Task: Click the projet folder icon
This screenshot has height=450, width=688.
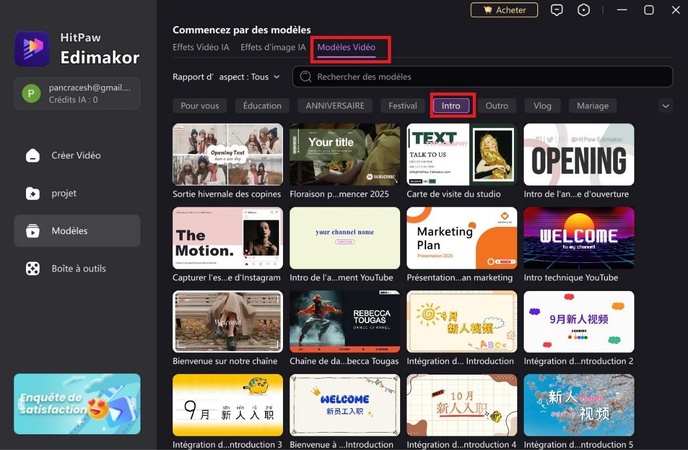Action: pyautogui.click(x=32, y=193)
